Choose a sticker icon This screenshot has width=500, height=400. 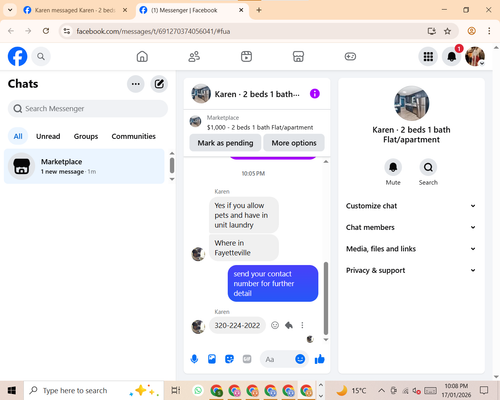pyautogui.click(x=229, y=359)
